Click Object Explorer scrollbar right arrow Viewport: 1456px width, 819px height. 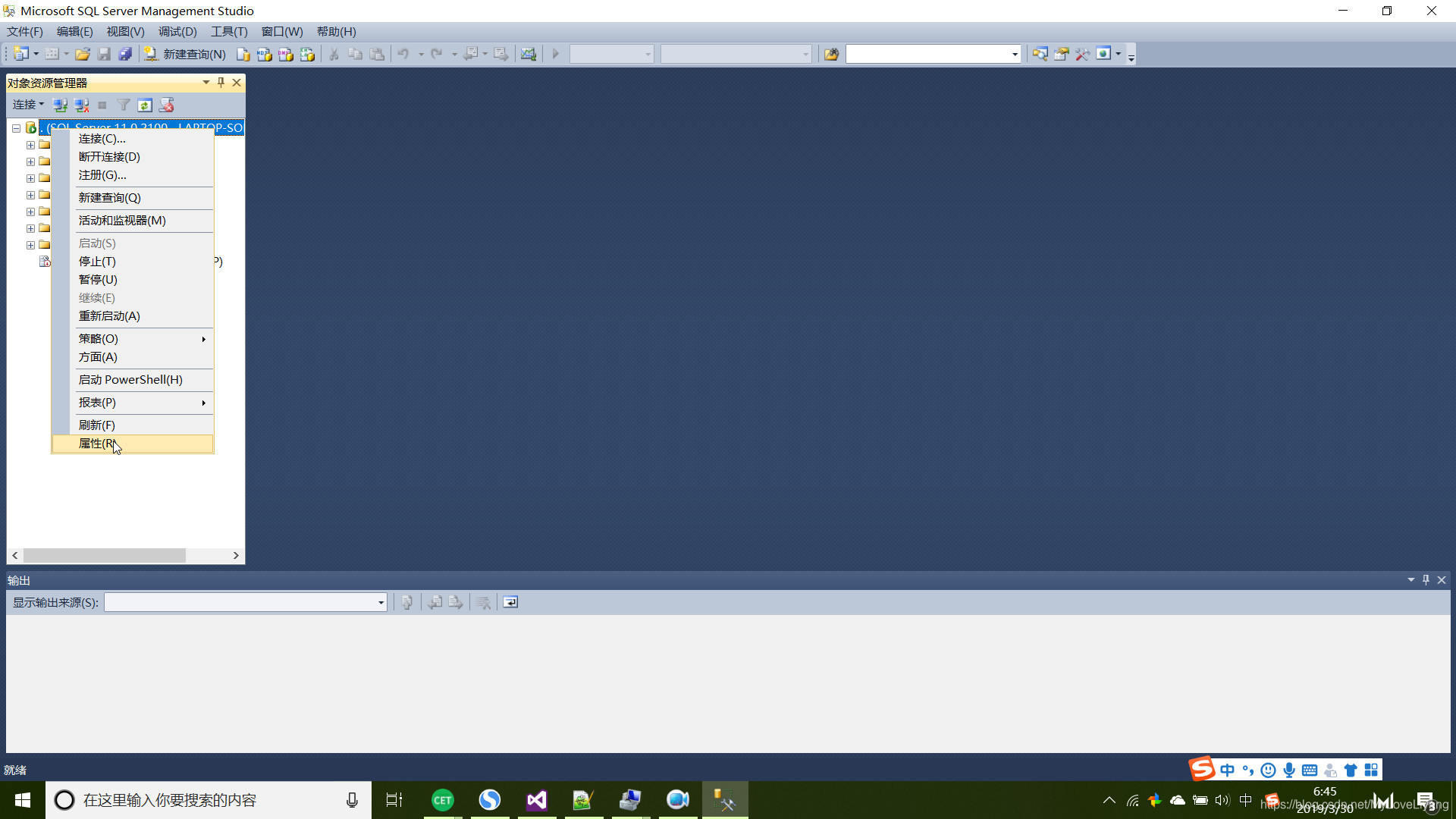click(x=236, y=556)
